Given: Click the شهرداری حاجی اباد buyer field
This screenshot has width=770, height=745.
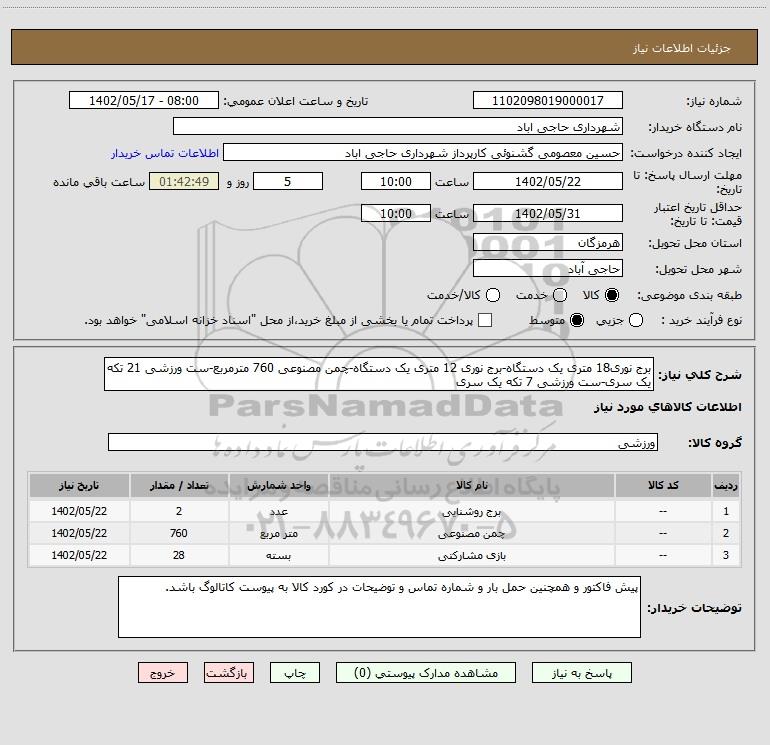Looking at the screenshot, I should pyautogui.click(x=398, y=126).
